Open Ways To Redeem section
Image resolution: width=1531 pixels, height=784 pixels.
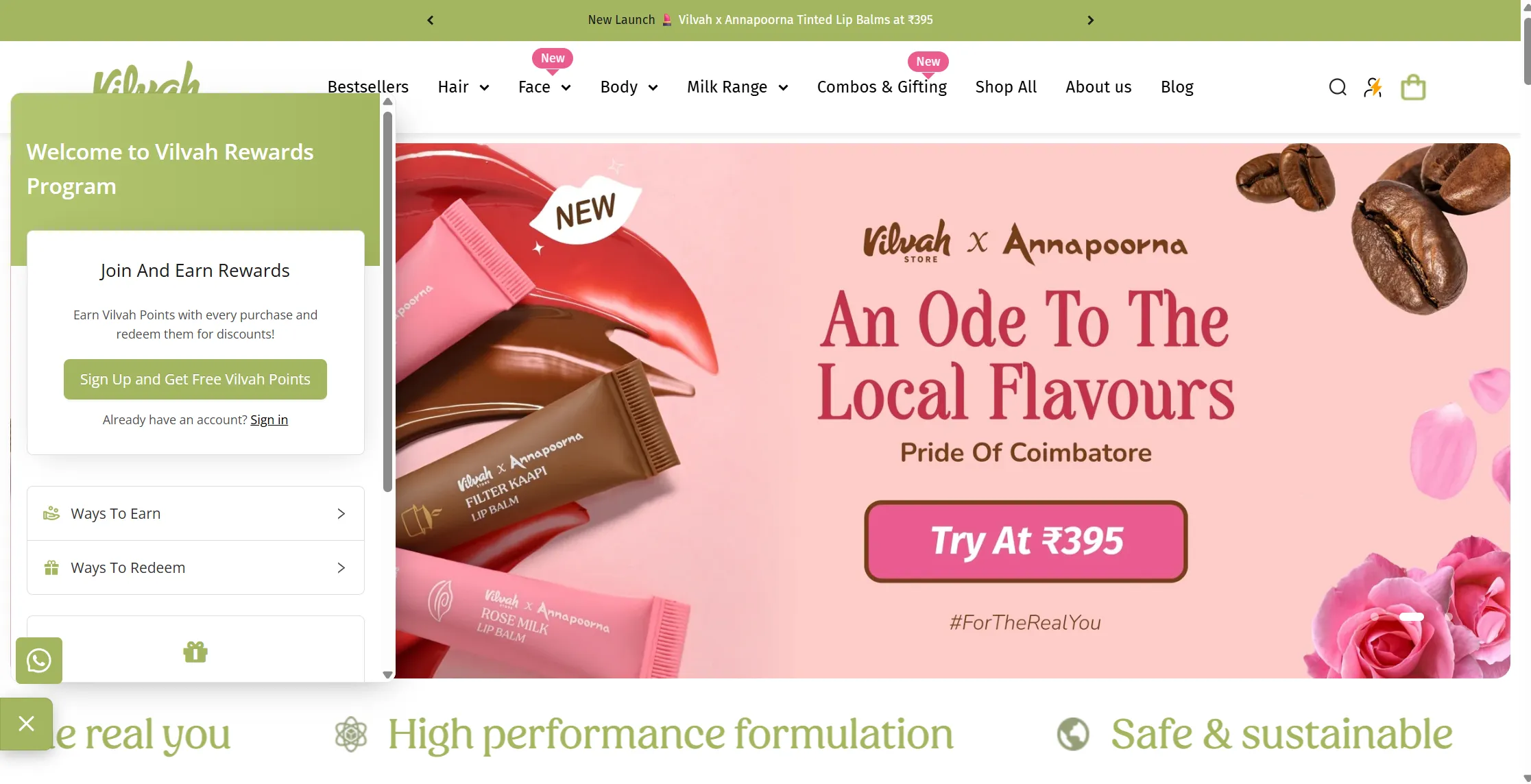pyautogui.click(x=195, y=567)
